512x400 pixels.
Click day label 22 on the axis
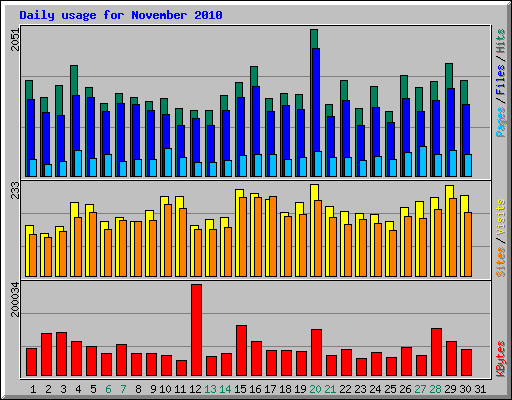coord(345,389)
